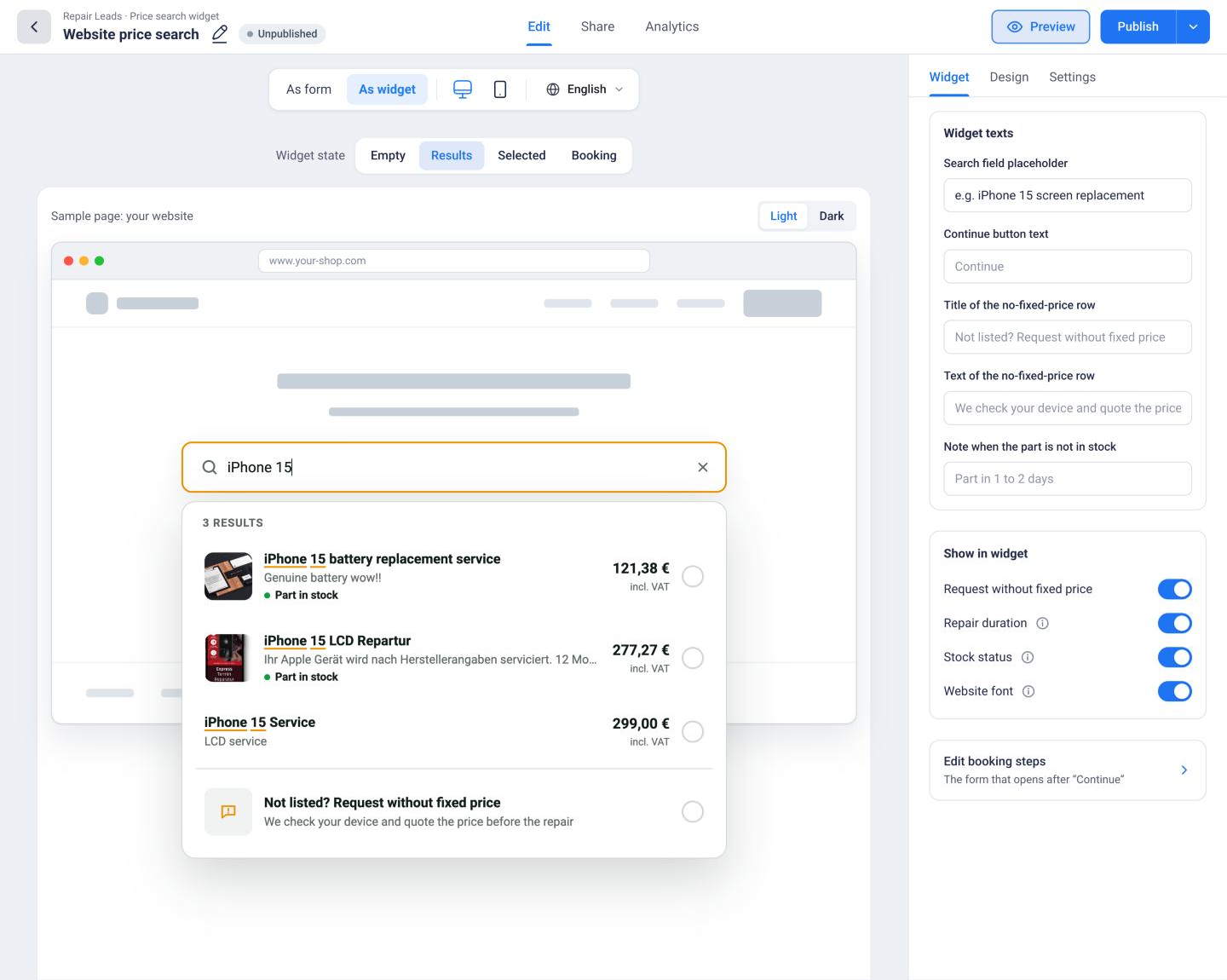1227x980 pixels.
Task: Open the English language dropdown
Action: tap(585, 89)
